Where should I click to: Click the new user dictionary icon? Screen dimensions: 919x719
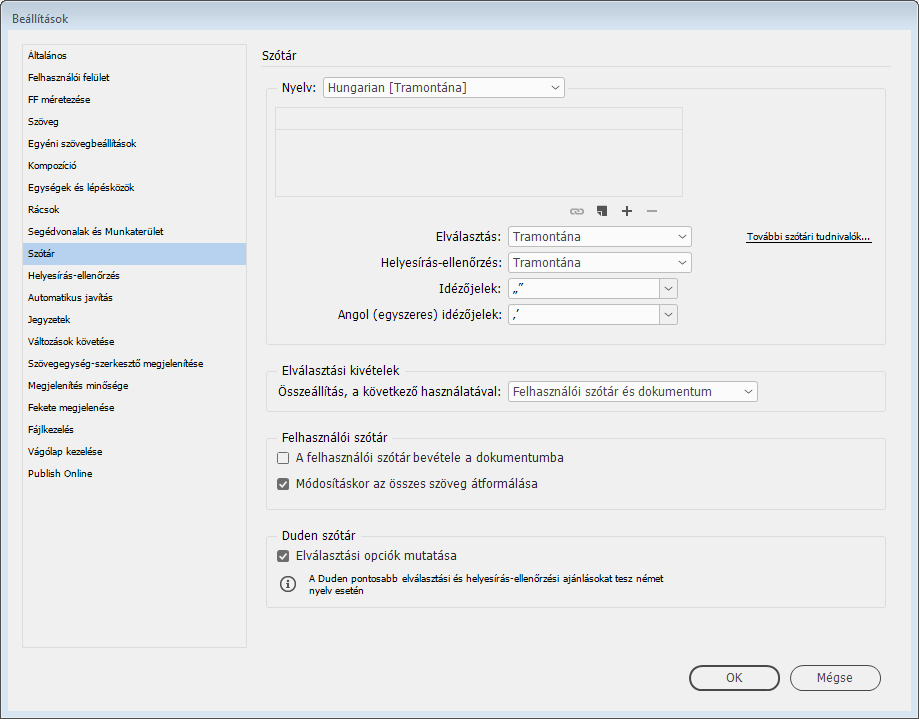tap(602, 211)
